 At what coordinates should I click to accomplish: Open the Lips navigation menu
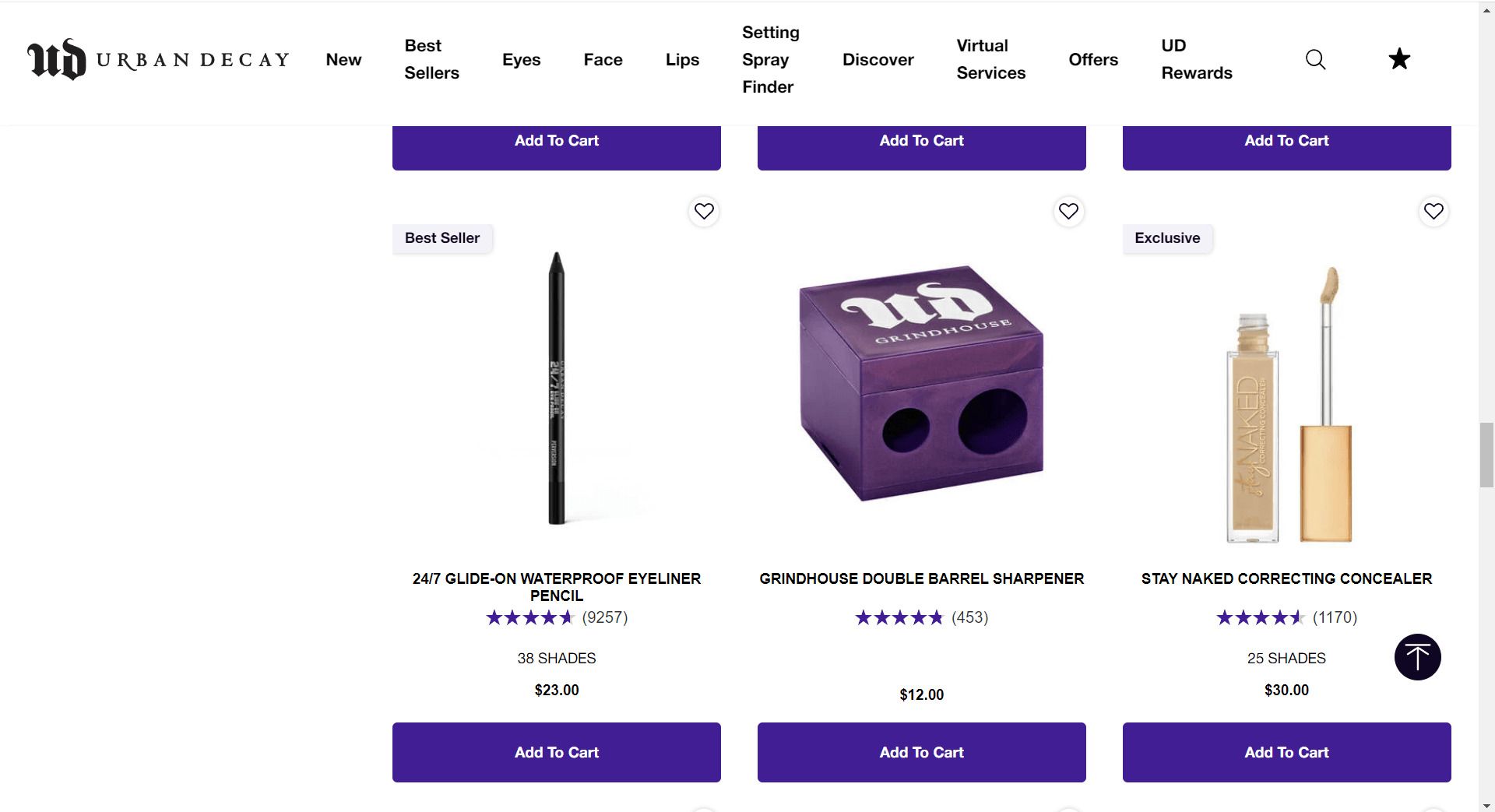[x=682, y=60]
